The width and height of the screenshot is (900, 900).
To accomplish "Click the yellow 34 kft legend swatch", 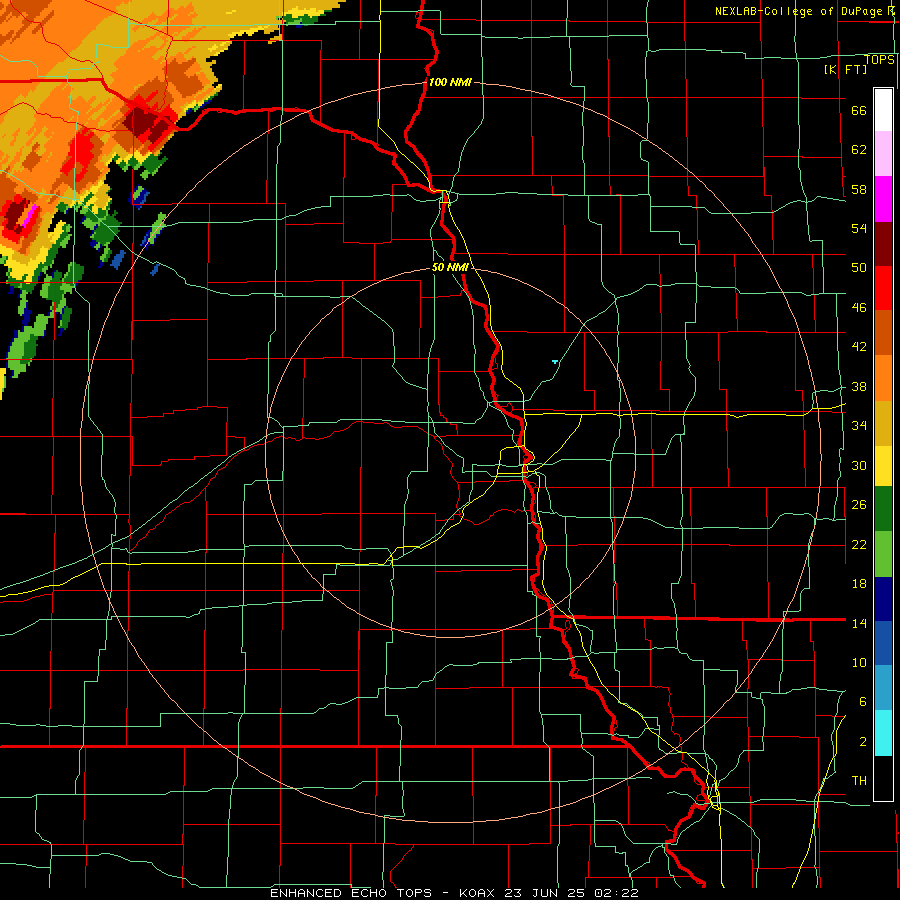I will click(x=883, y=465).
